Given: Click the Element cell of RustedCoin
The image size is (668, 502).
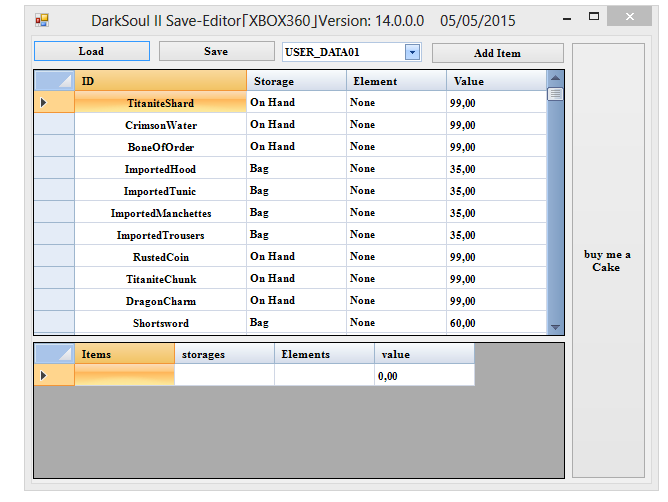Looking at the screenshot, I should click(x=396, y=257).
